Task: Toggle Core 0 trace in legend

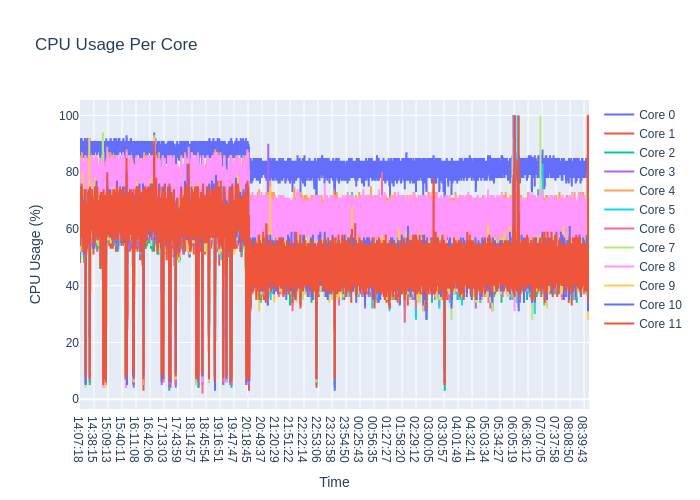Action: tap(654, 115)
